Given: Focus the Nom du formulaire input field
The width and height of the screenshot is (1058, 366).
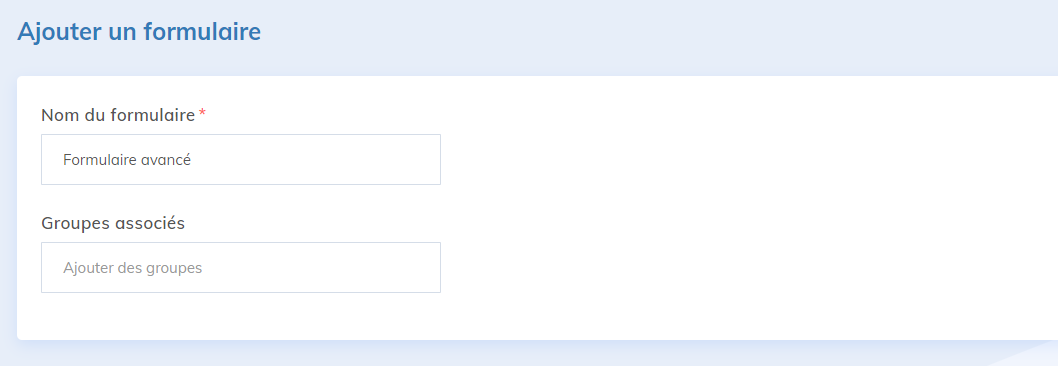Looking at the screenshot, I should coord(241,159).
